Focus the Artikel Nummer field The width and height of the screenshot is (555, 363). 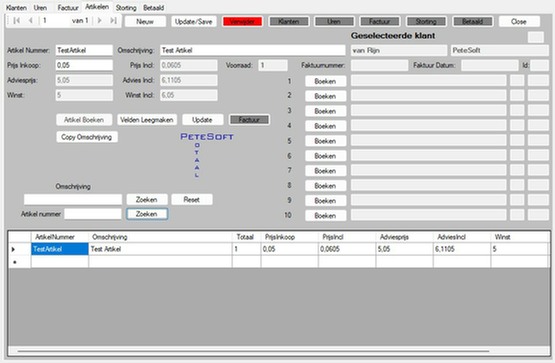(84, 50)
